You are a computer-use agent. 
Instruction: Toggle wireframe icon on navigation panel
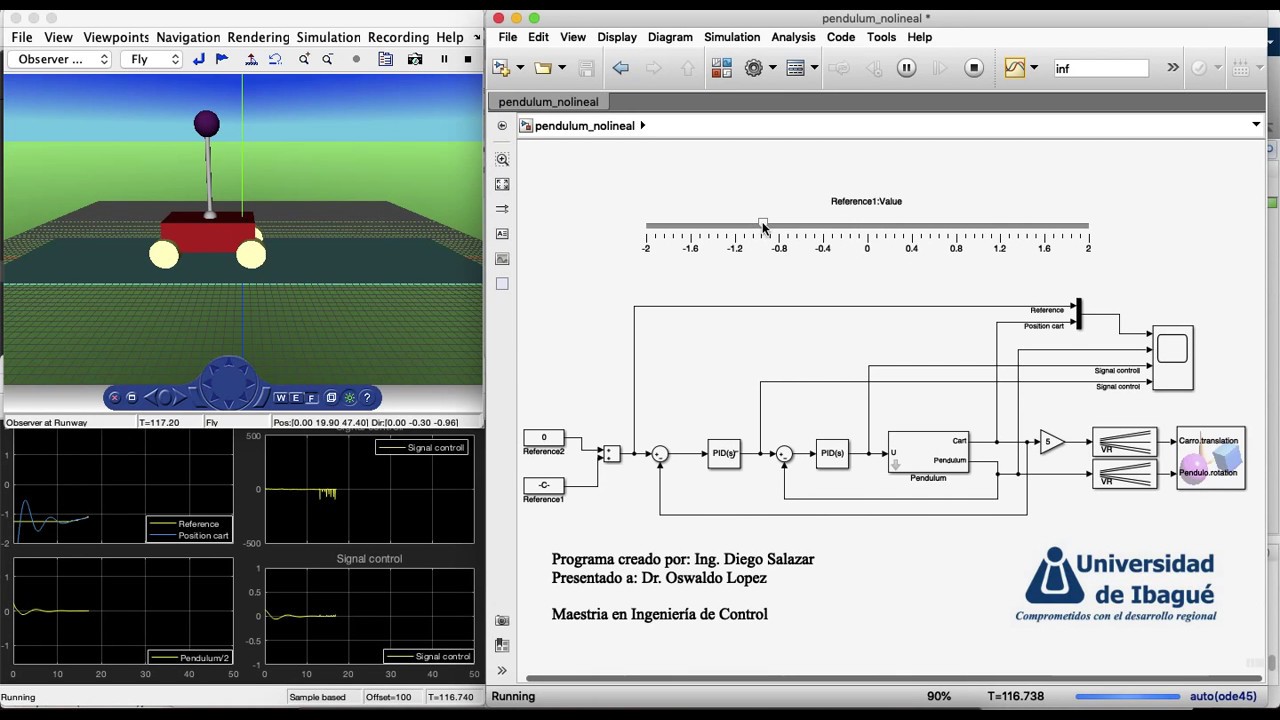(331, 398)
